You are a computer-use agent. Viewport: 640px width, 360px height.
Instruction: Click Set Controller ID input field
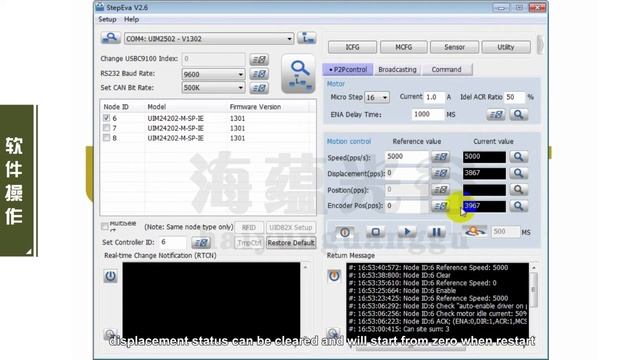tap(172, 242)
